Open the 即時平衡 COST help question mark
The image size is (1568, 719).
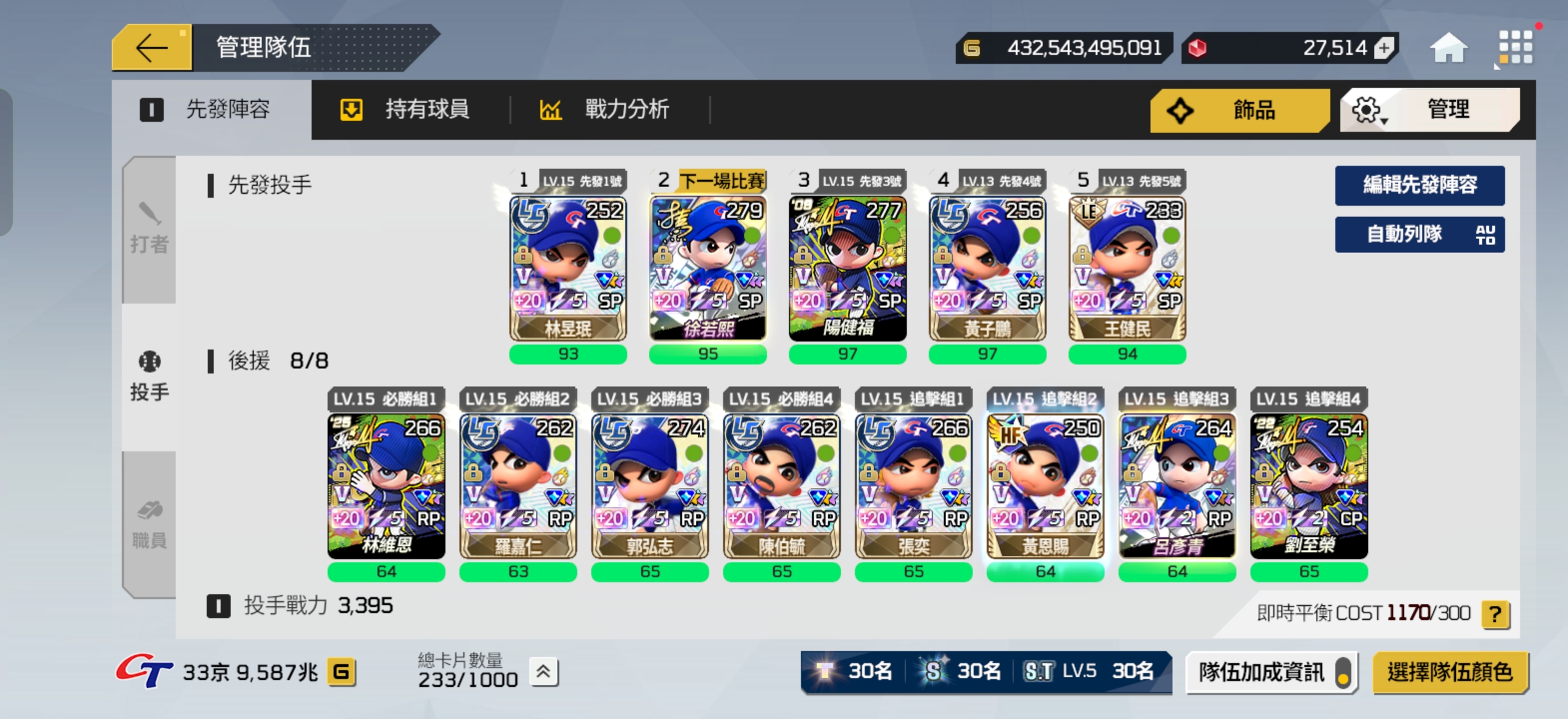coord(1495,614)
